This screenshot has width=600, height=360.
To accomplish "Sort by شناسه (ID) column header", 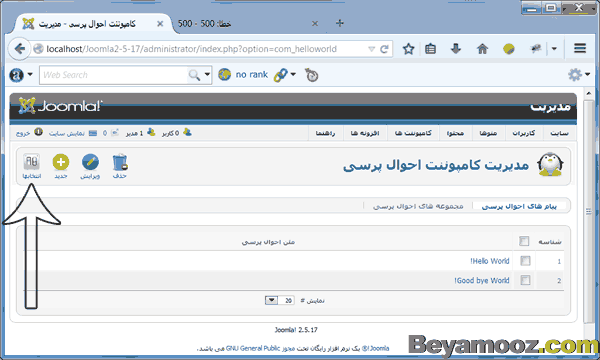I will click(x=550, y=242).
